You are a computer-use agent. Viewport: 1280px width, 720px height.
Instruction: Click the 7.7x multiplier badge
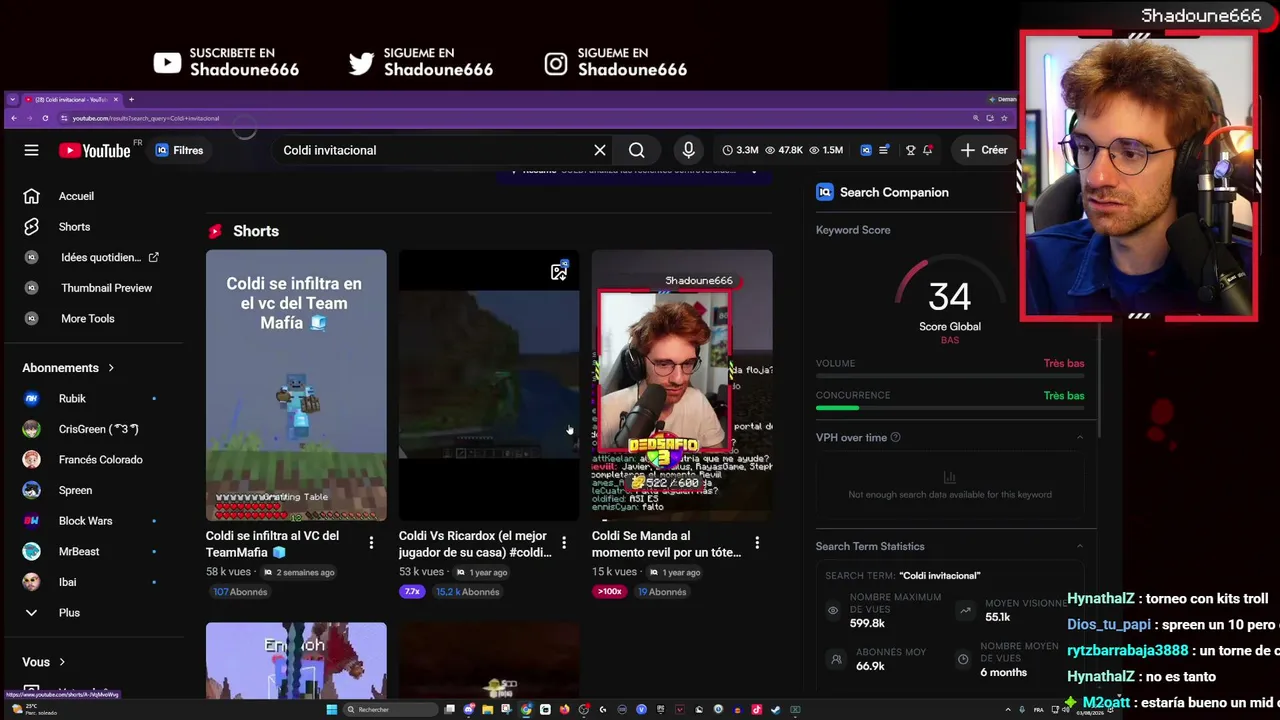412,592
